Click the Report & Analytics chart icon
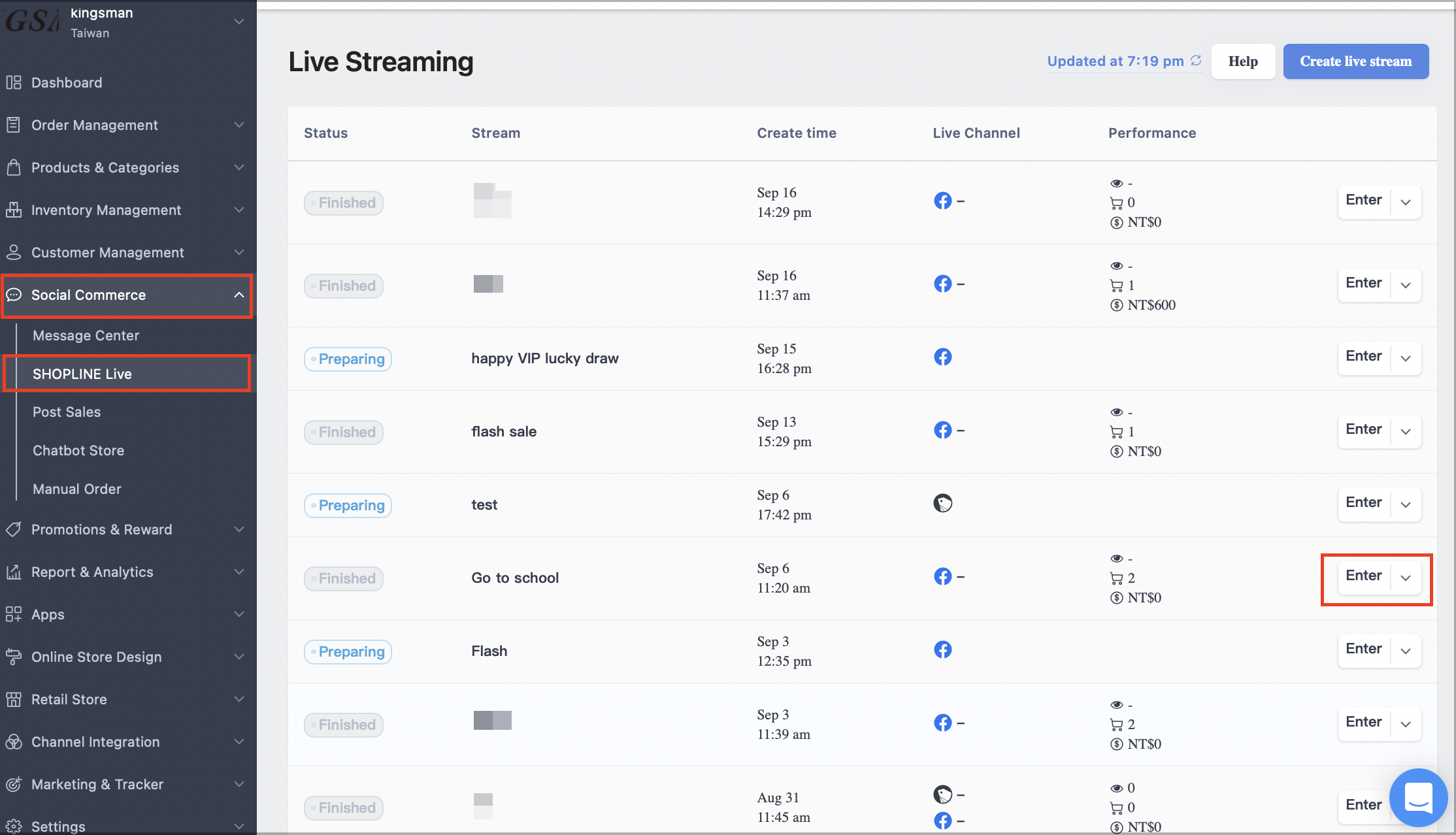 pyautogui.click(x=14, y=572)
